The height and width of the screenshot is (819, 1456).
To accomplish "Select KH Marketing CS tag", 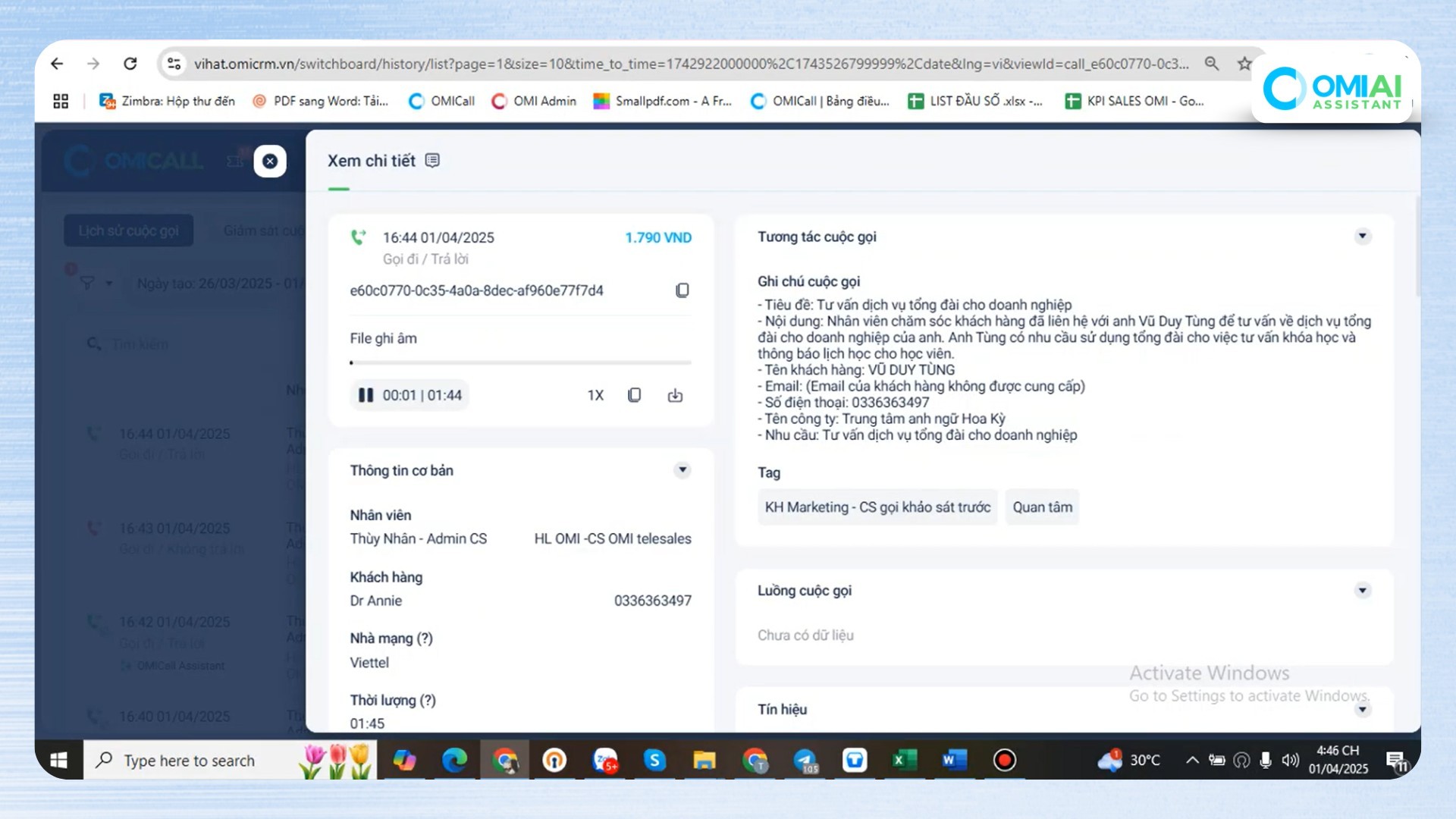I will pyautogui.click(x=877, y=507).
